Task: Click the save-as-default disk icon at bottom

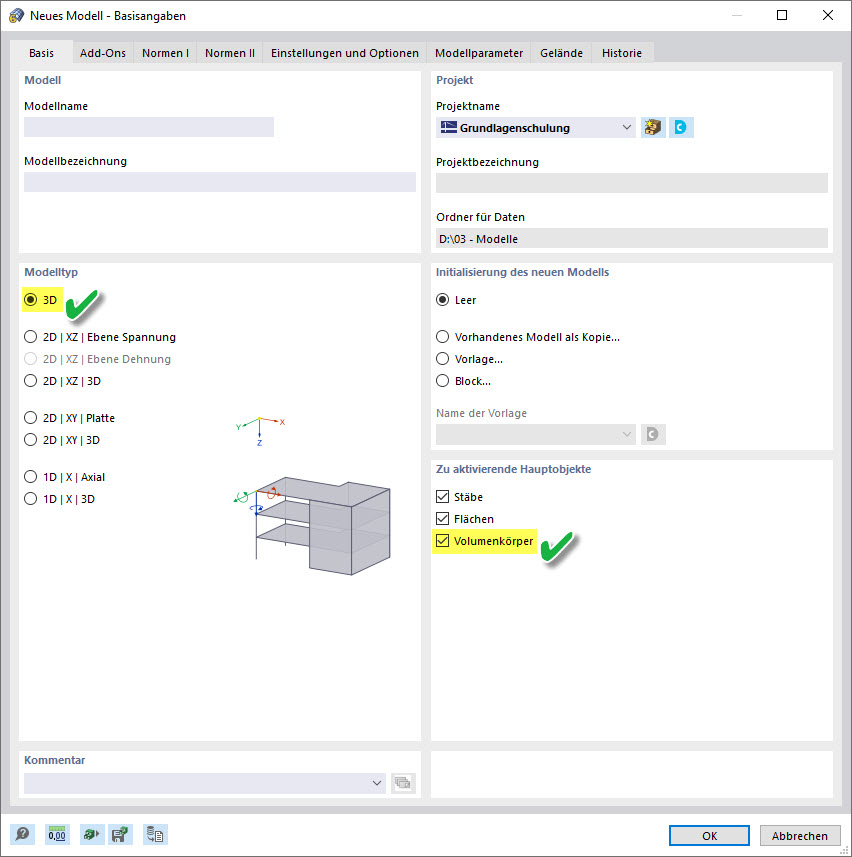Action: tap(120, 835)
